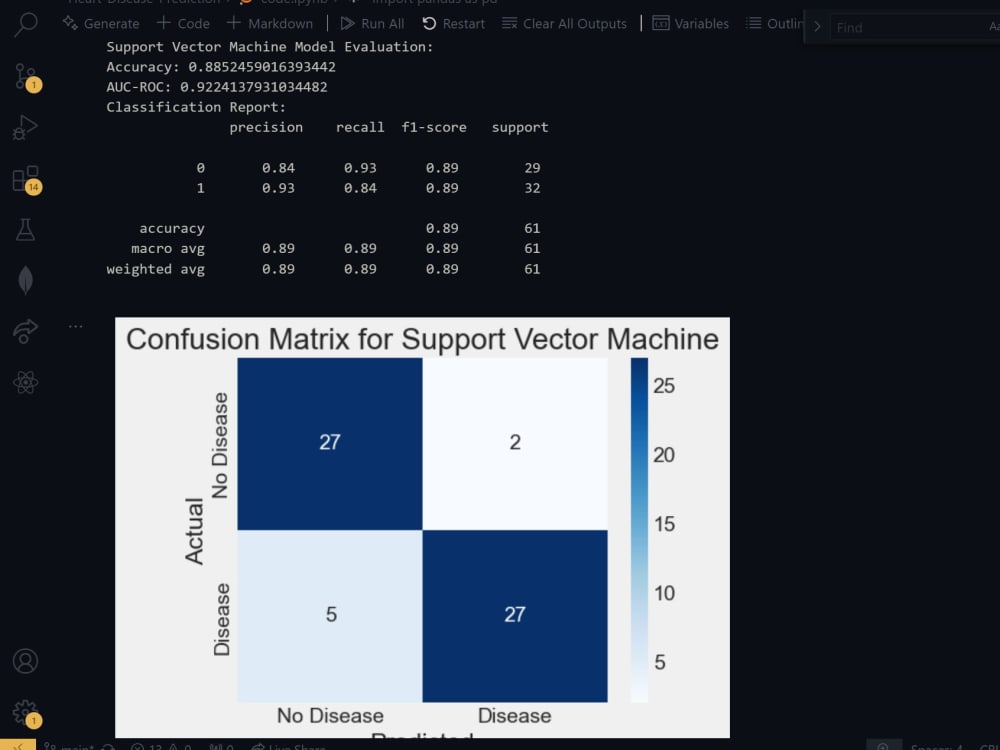Screen dimensions: 1000x750
Task: Click the 'Support Vector Machine Model Evaluation:' line
Action: 270,47
